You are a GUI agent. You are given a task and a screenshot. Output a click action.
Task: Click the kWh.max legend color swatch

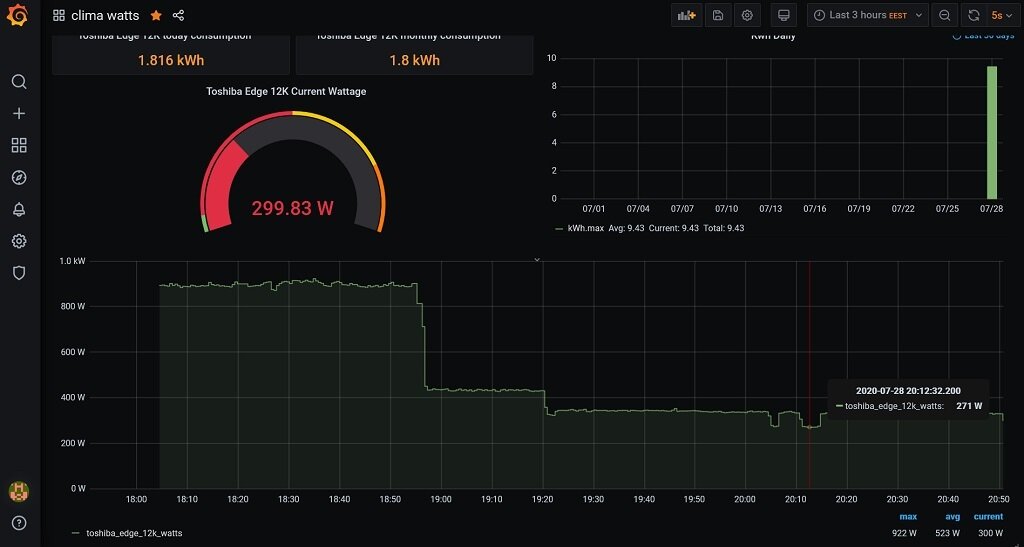click(558, 228)
